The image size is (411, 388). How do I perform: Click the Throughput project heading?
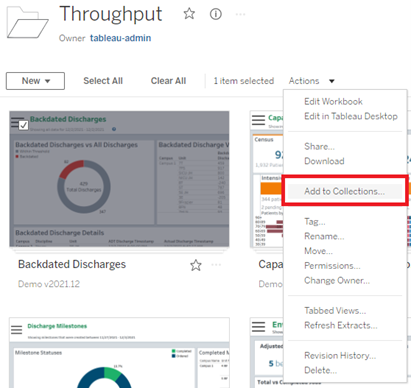tap(111, 14)
